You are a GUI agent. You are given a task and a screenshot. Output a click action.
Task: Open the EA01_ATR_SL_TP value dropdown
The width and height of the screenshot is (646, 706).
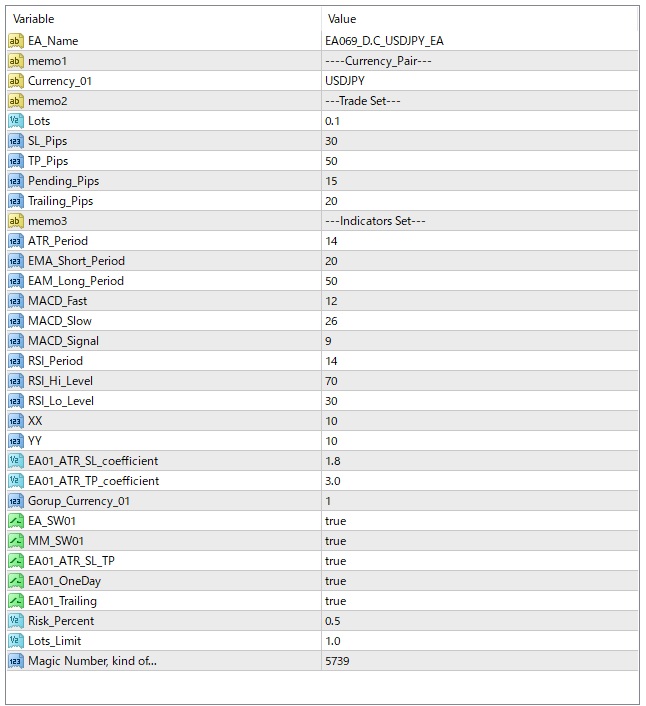coord(336,561)
